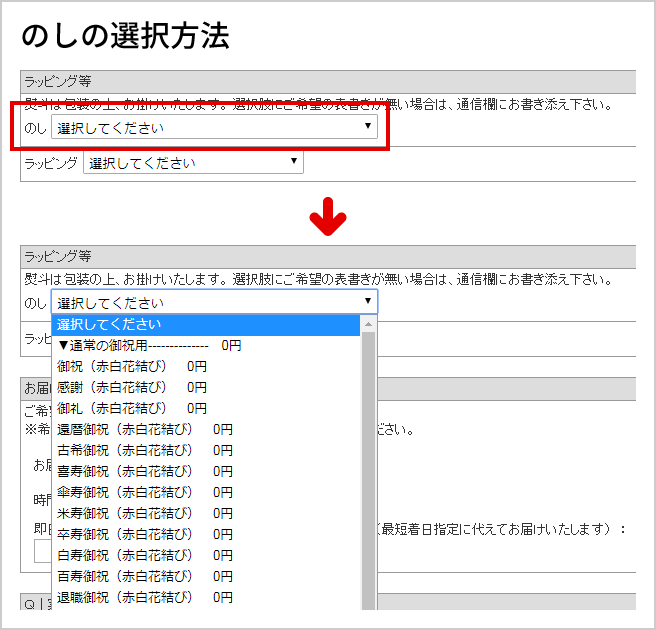Select 卒寿御祝(赤白花結び) option
656x630 pixels.
point(205,534)
